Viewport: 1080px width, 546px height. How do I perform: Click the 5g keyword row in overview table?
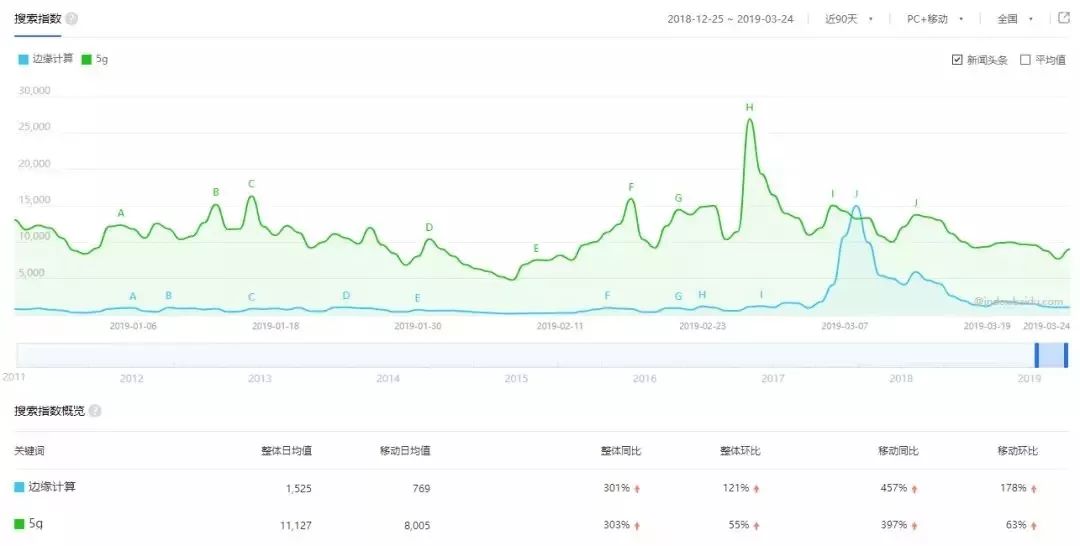coord(540,525)
